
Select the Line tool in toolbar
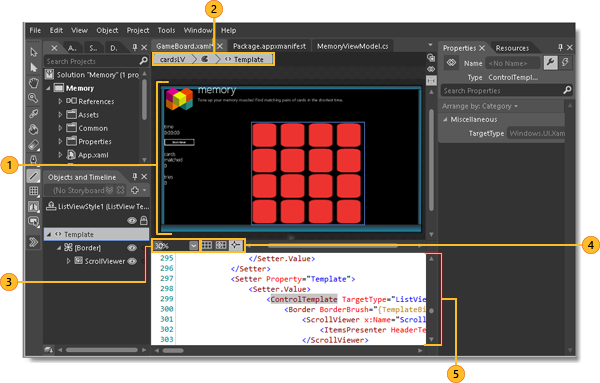34,176
